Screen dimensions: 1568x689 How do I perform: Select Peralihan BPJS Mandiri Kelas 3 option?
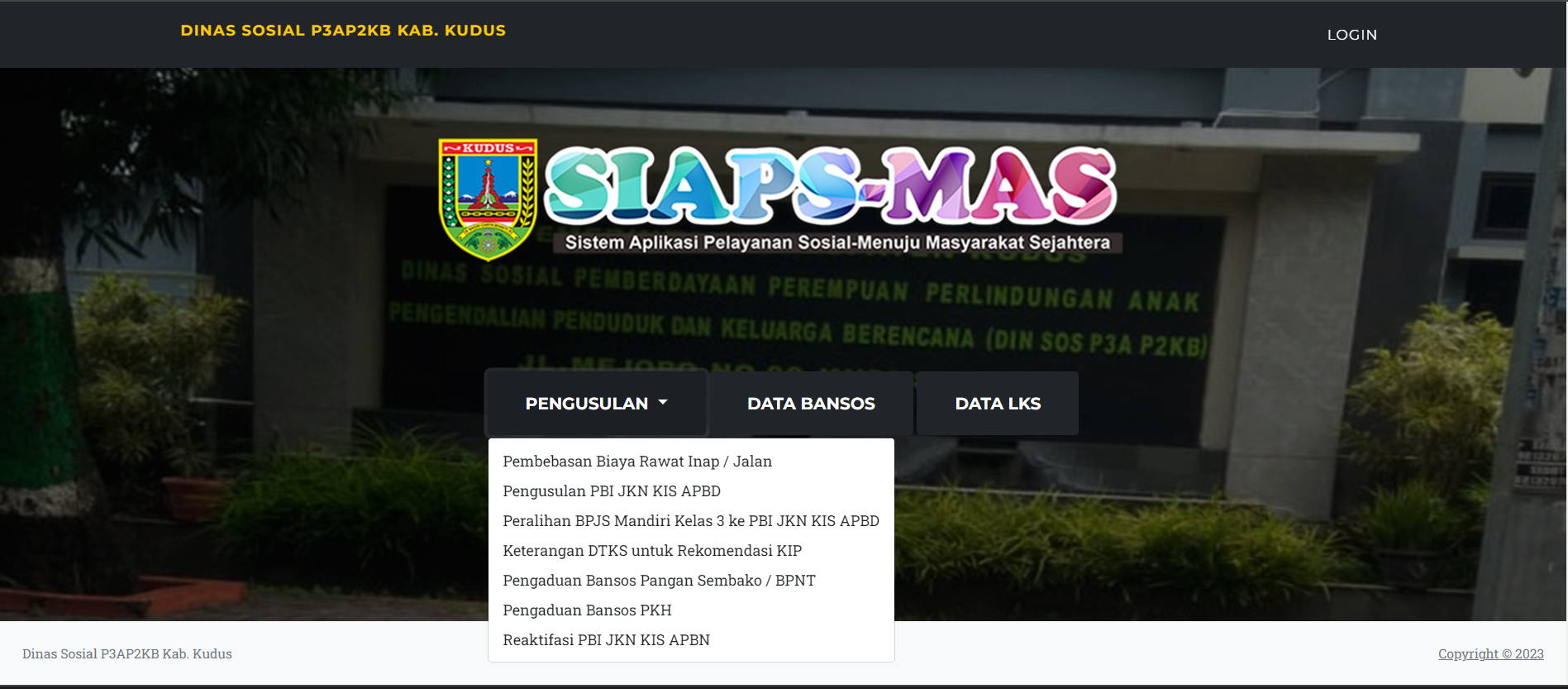coord(690,521)
